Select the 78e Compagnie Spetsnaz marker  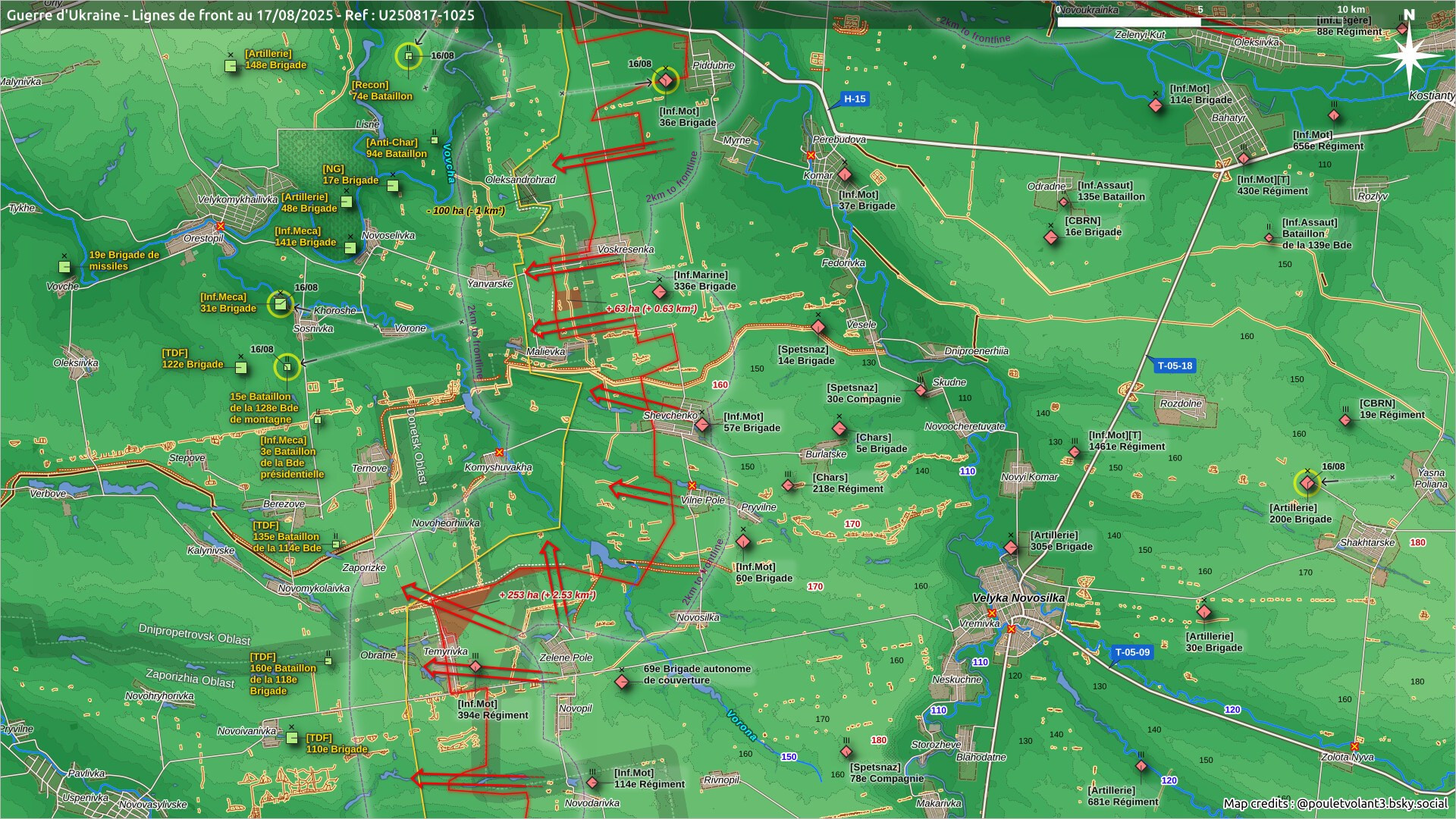pos(846,752)
